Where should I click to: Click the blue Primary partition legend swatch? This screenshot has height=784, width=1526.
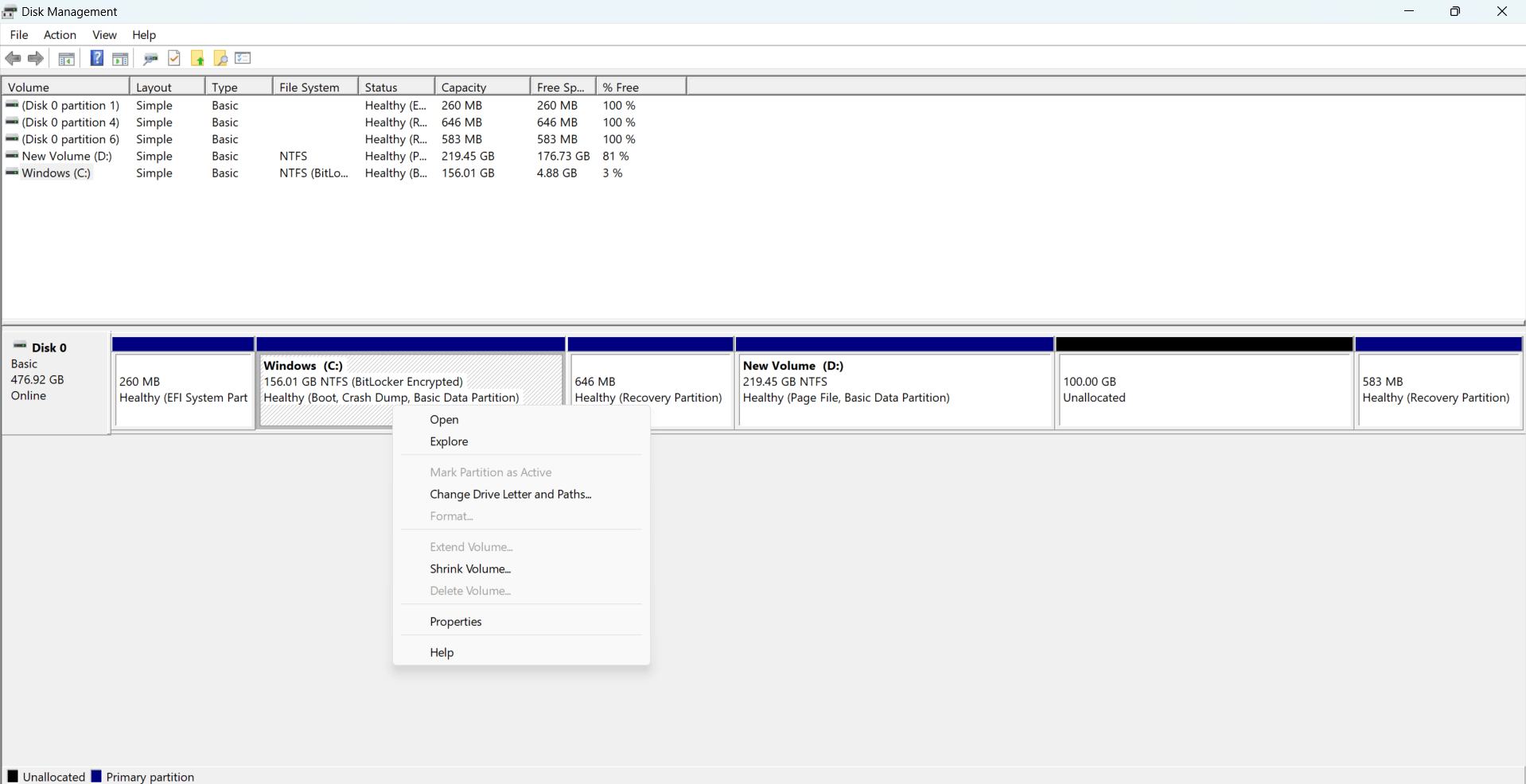96,776
